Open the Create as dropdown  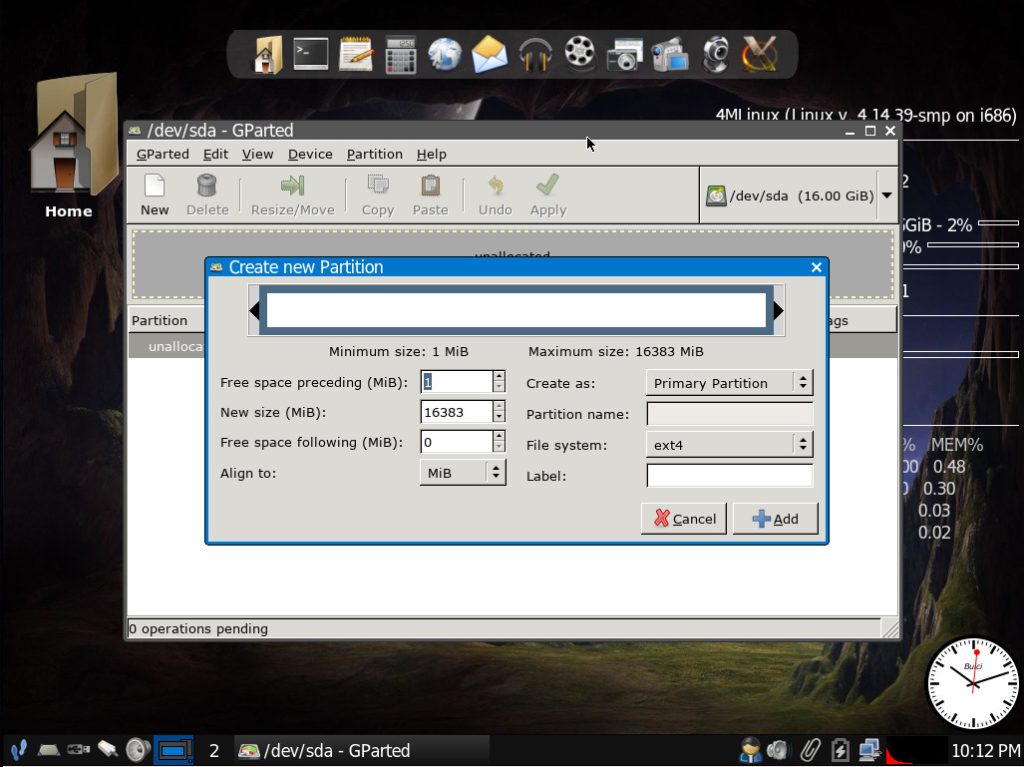pyautogui.click(x=729, y=383)
